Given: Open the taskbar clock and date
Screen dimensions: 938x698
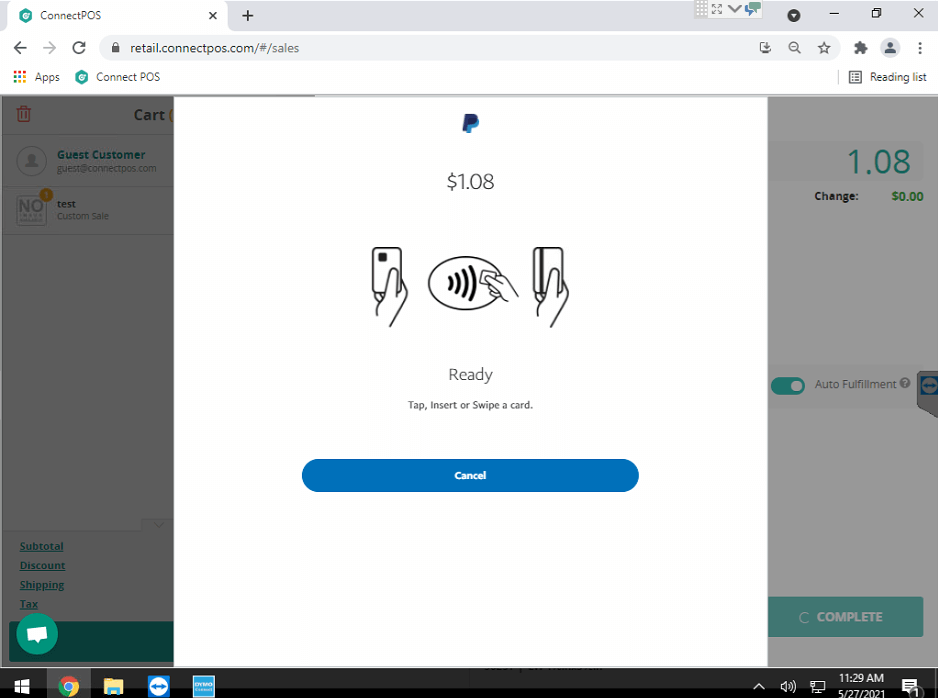Looking at the screenshot, I should tap(861, 685).
